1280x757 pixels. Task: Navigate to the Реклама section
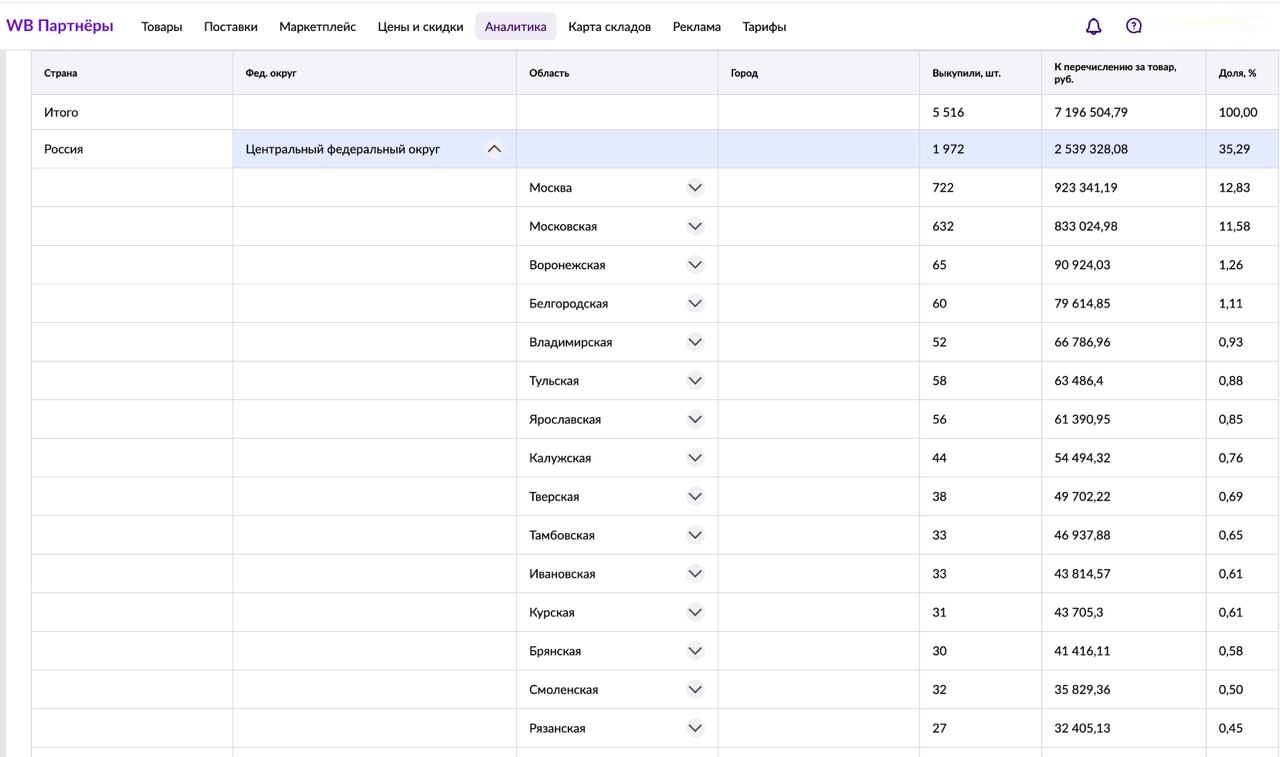click(x=696, y=27)
